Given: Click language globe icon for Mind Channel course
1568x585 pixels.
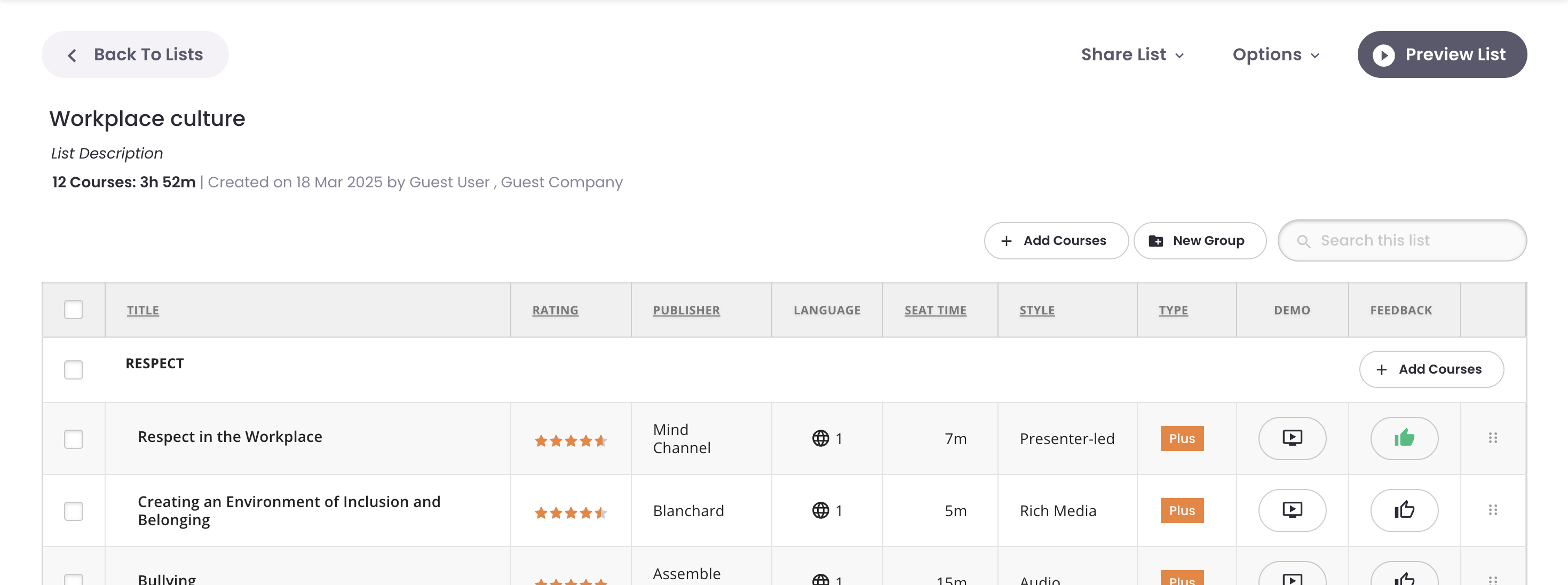Looking at the screenshot, I should point(820,438).
